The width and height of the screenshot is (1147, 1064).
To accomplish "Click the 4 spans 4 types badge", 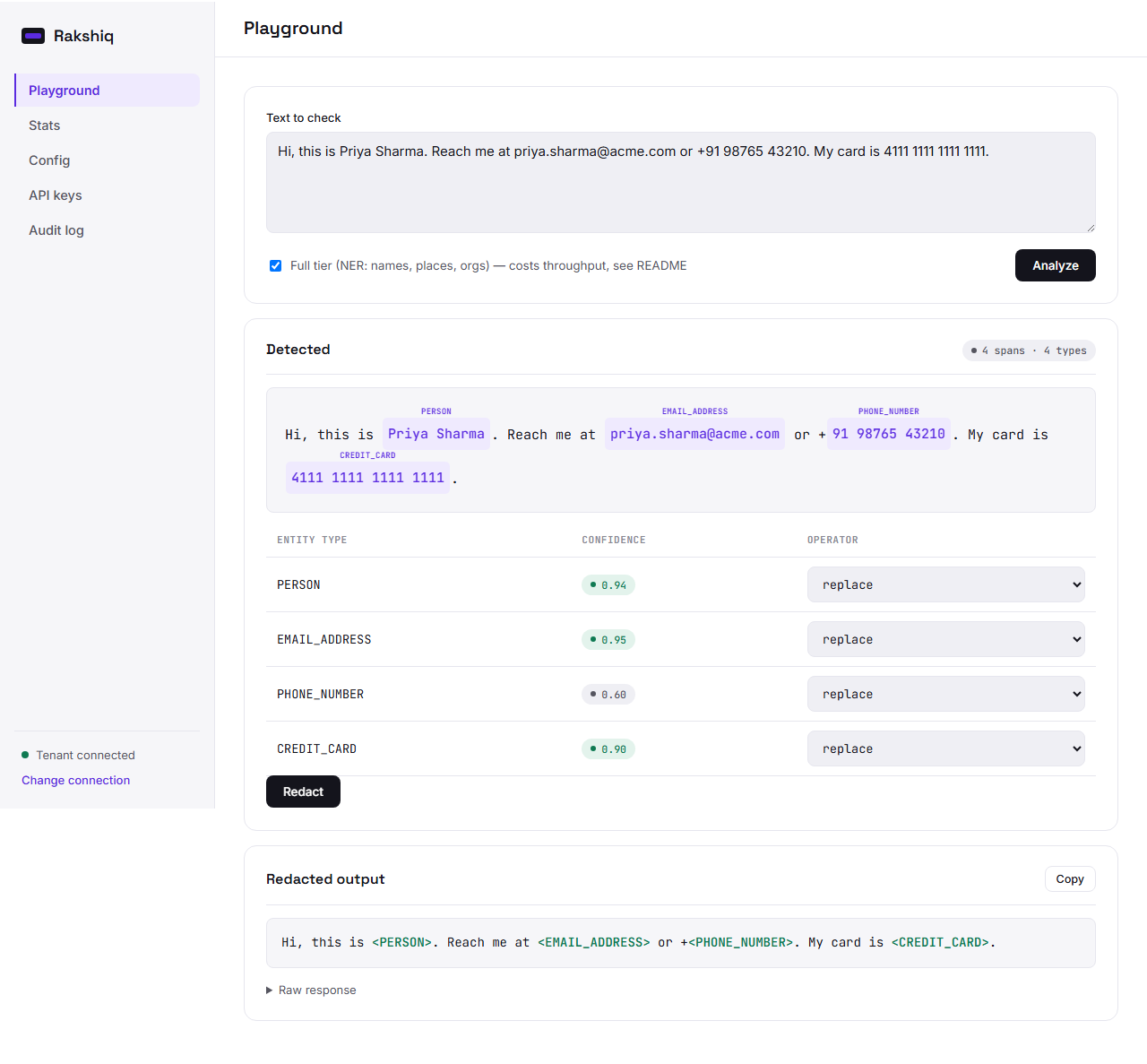I will pyautogui.click(x=1029, y=350).
